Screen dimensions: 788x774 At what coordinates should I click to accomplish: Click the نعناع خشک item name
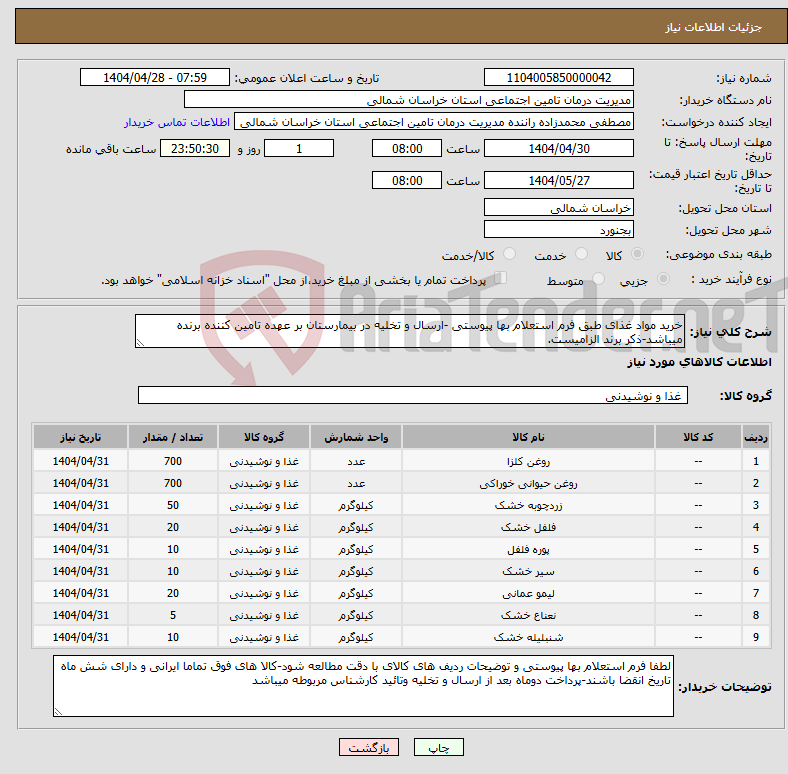[528, 616]
